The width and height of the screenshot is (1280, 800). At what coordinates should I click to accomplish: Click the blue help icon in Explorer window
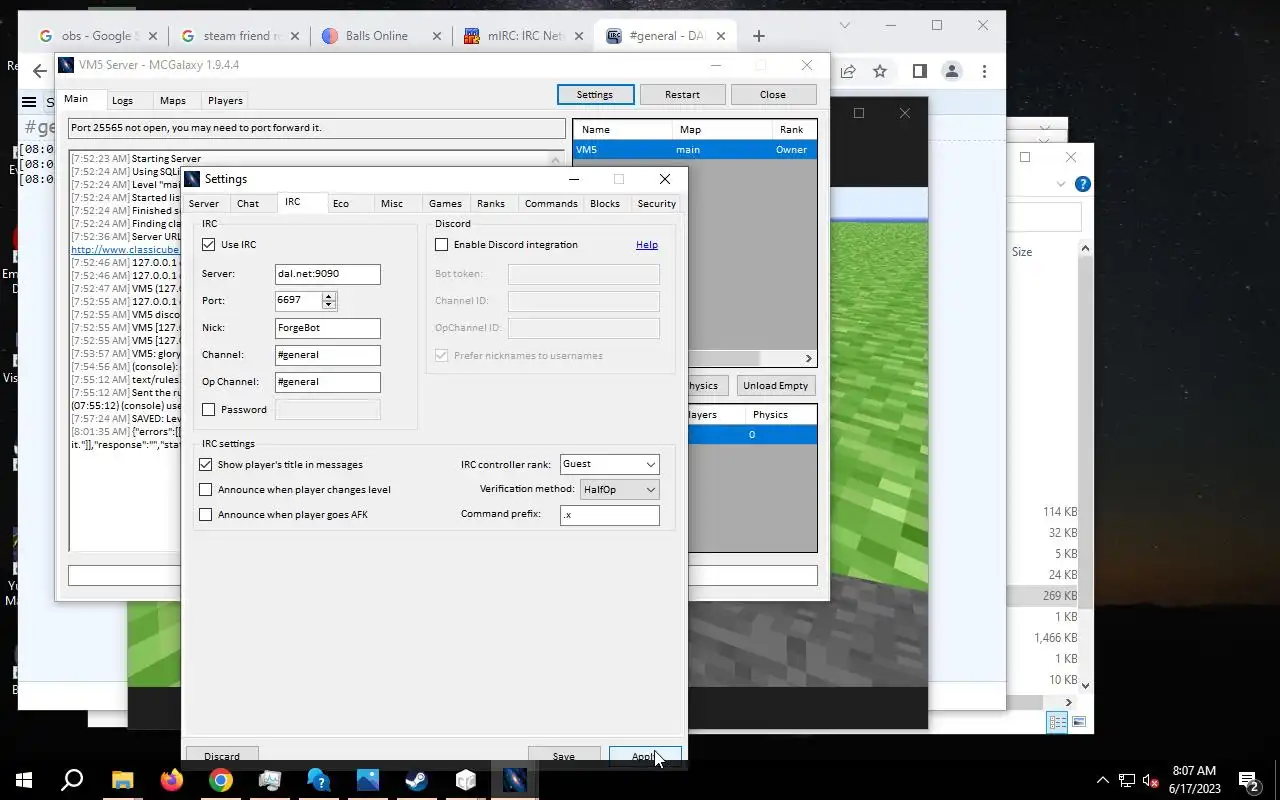(x=1082, y=184)
